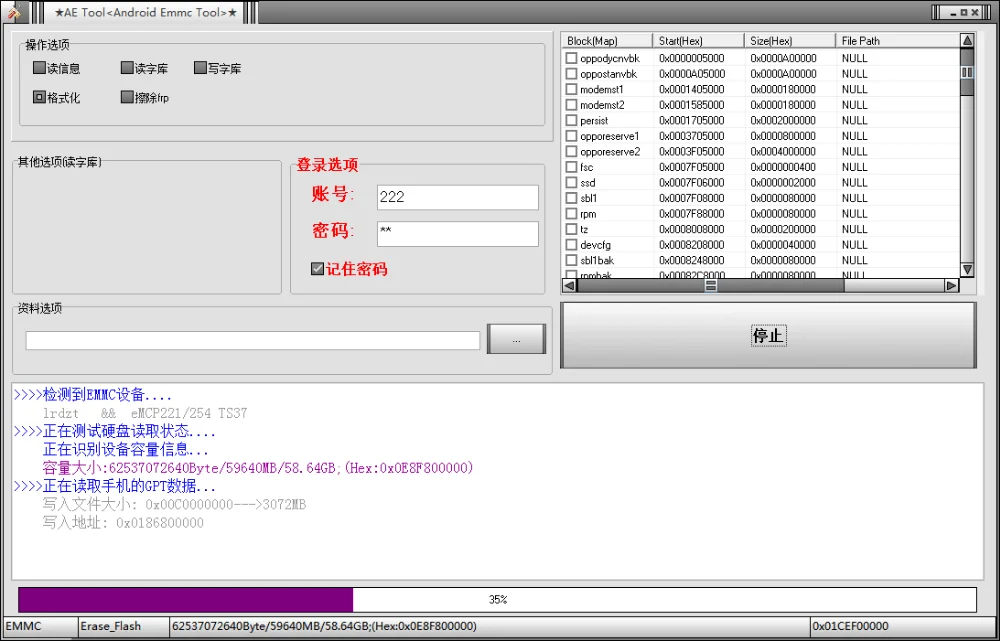Tick the 读信息 checkbox
The height and width of the screenshot is (641, 1000).
pyautogui.click(x=39, y=68)
